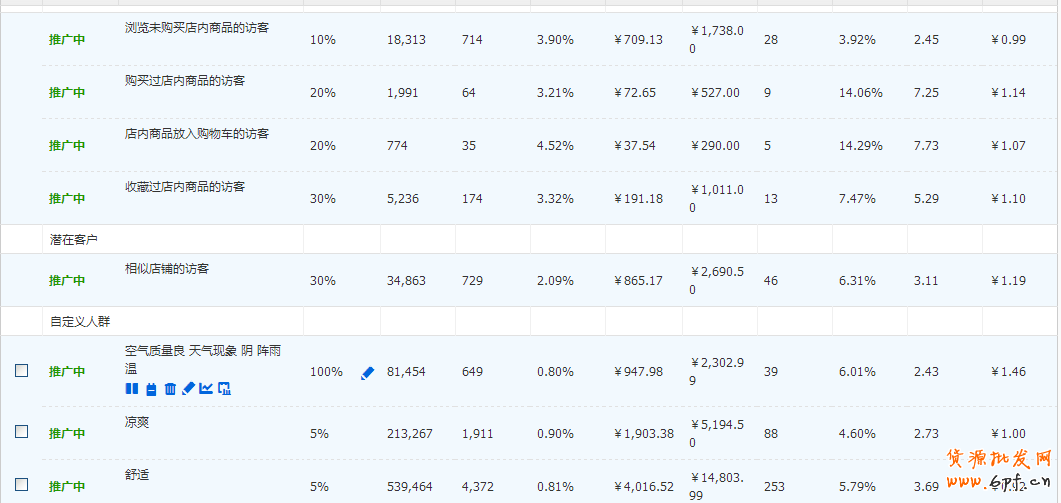Select the 舒适 row checkbox
Screen dimensions: 1061x503
click(22, 485)
